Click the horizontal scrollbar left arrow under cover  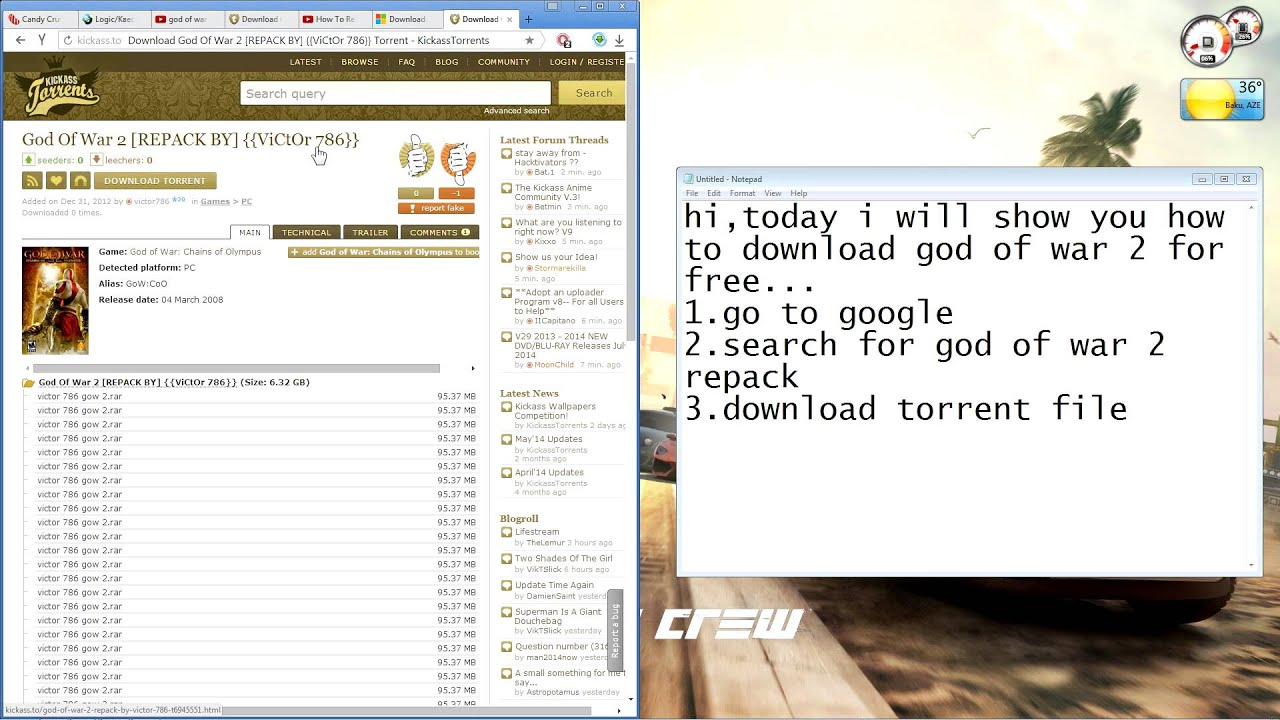(x=27, y=368)
